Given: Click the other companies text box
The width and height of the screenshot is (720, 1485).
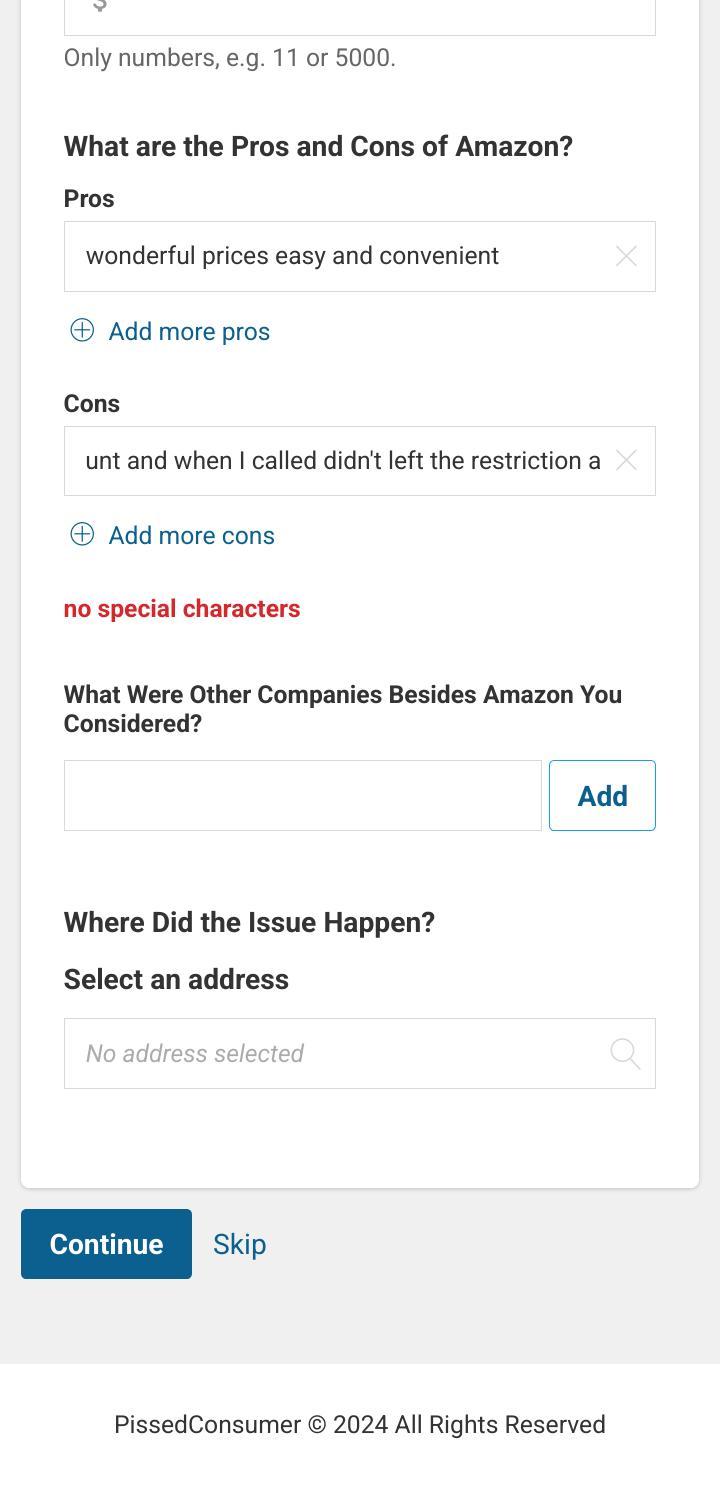Looking at the screenshot, I should [x=303, y=795].
